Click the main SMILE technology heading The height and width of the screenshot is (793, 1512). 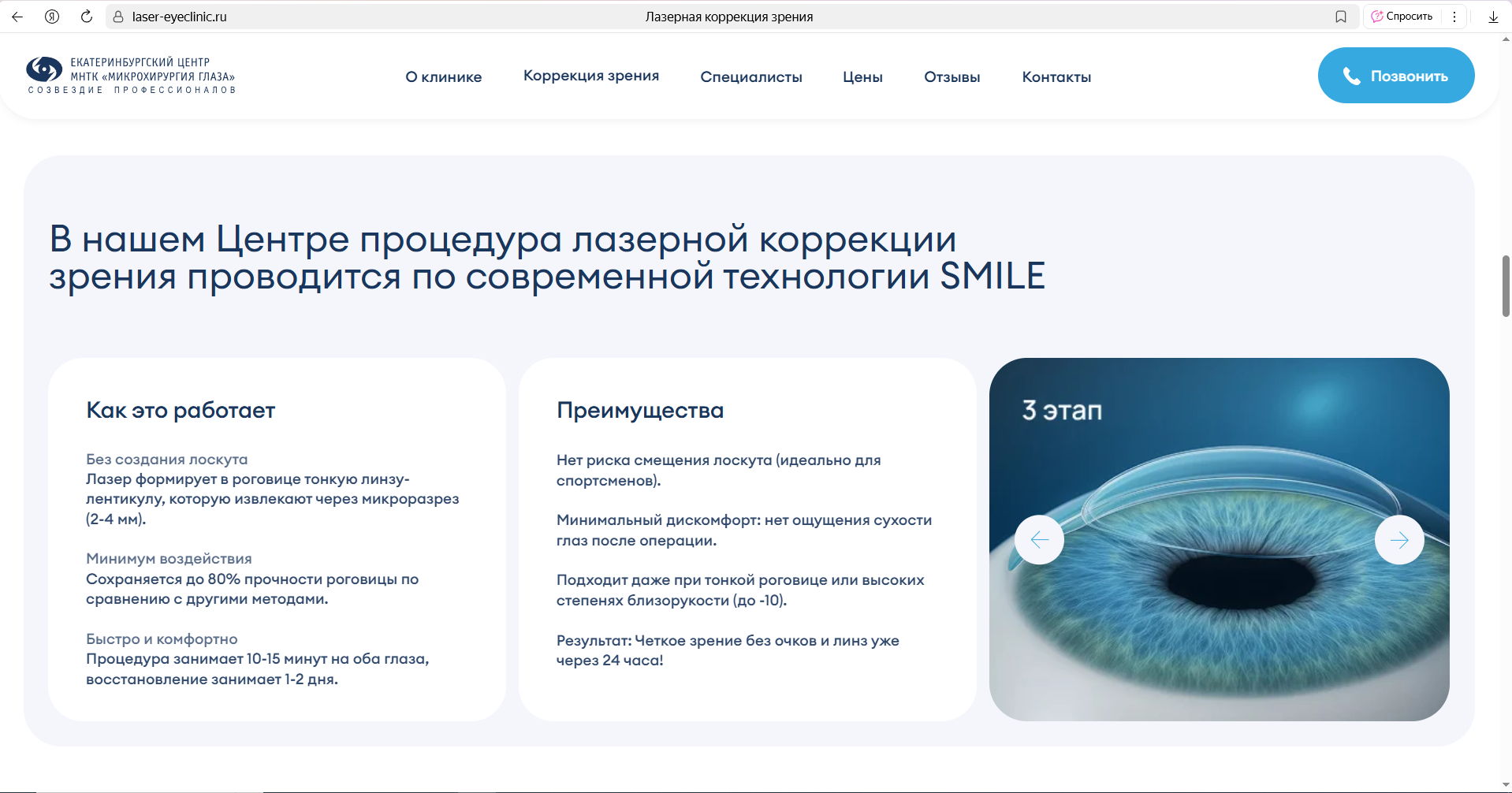(547, 258)
